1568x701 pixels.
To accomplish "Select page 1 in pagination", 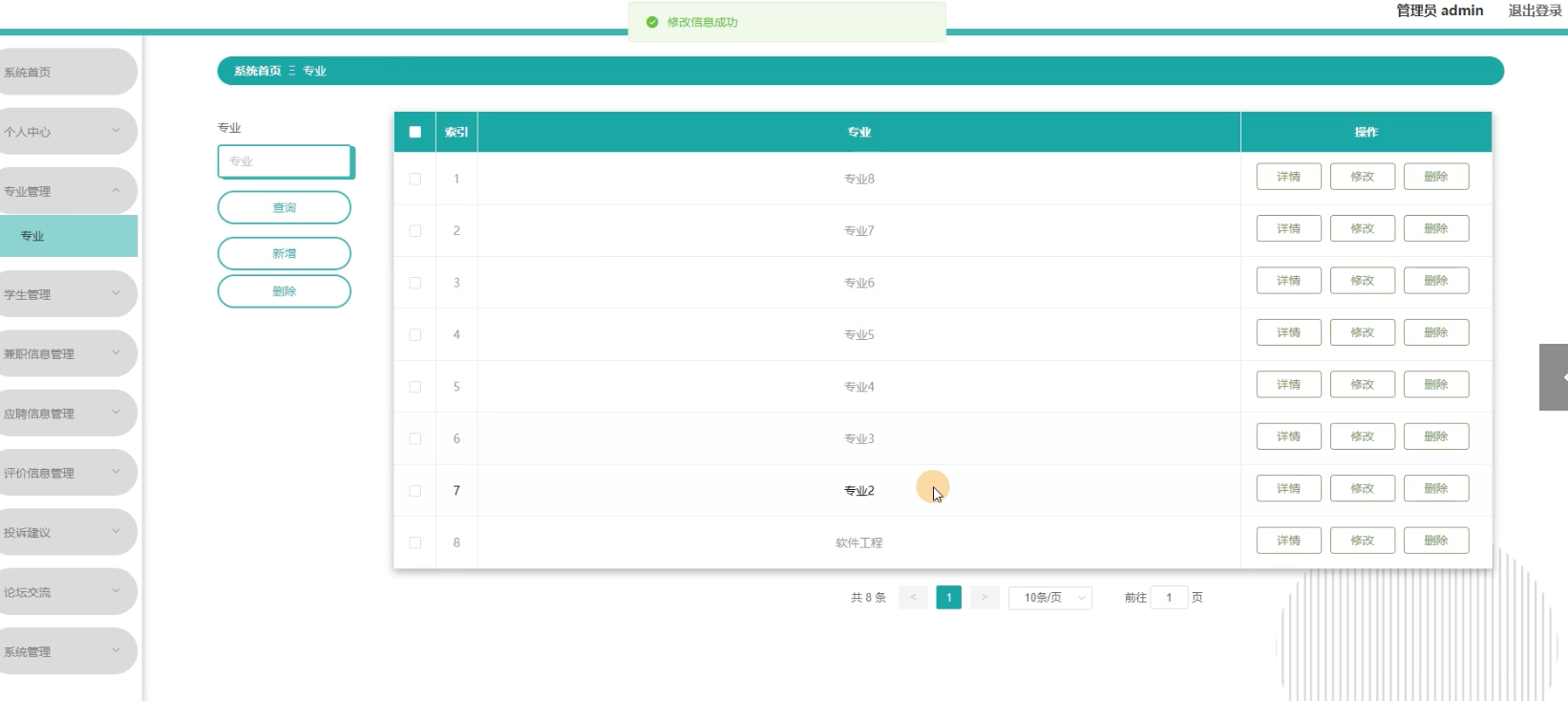I will [x=949, y=598].
